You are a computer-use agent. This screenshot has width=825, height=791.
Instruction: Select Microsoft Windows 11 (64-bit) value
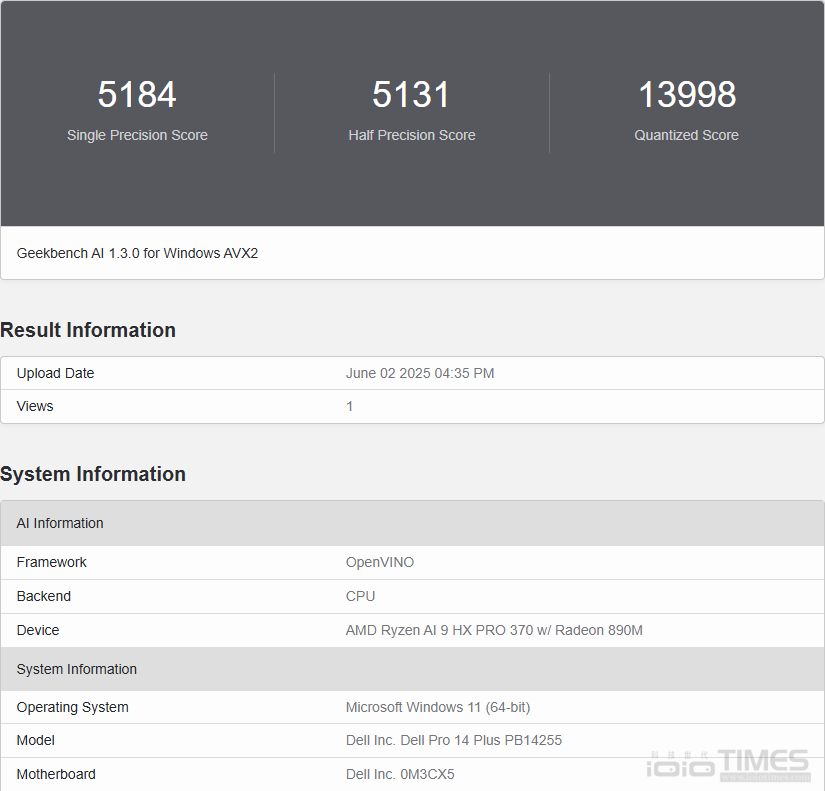438,707
